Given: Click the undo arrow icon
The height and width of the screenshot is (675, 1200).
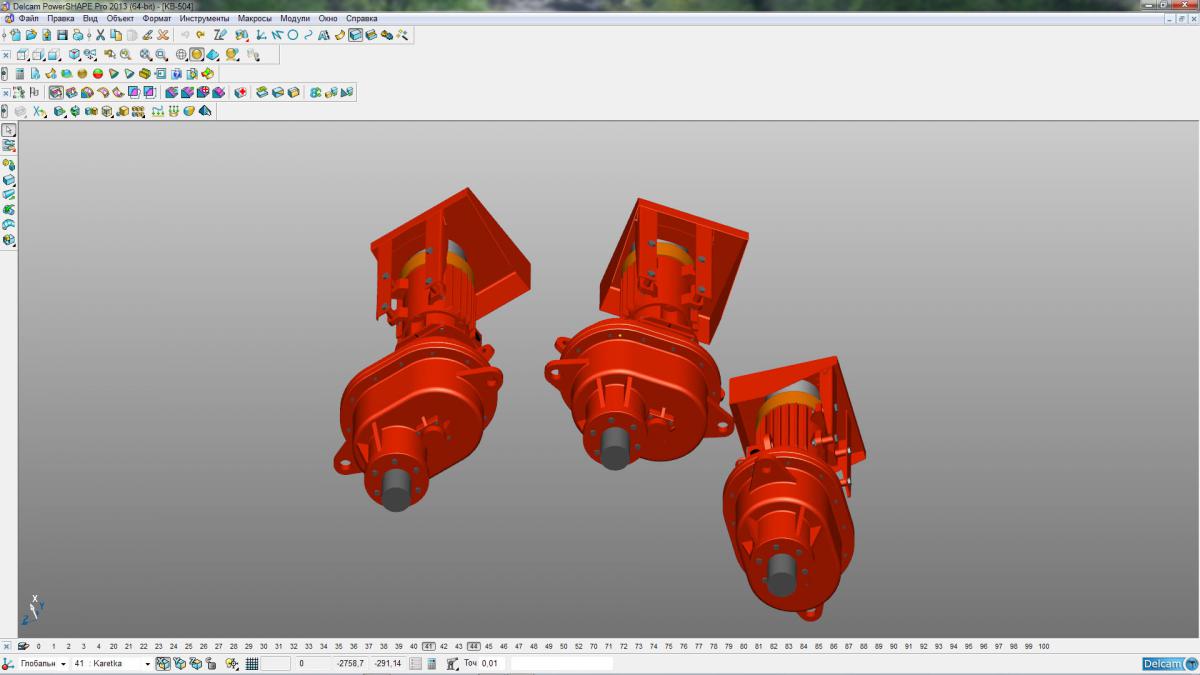Looking at the screenshot, I should point(185,35).
